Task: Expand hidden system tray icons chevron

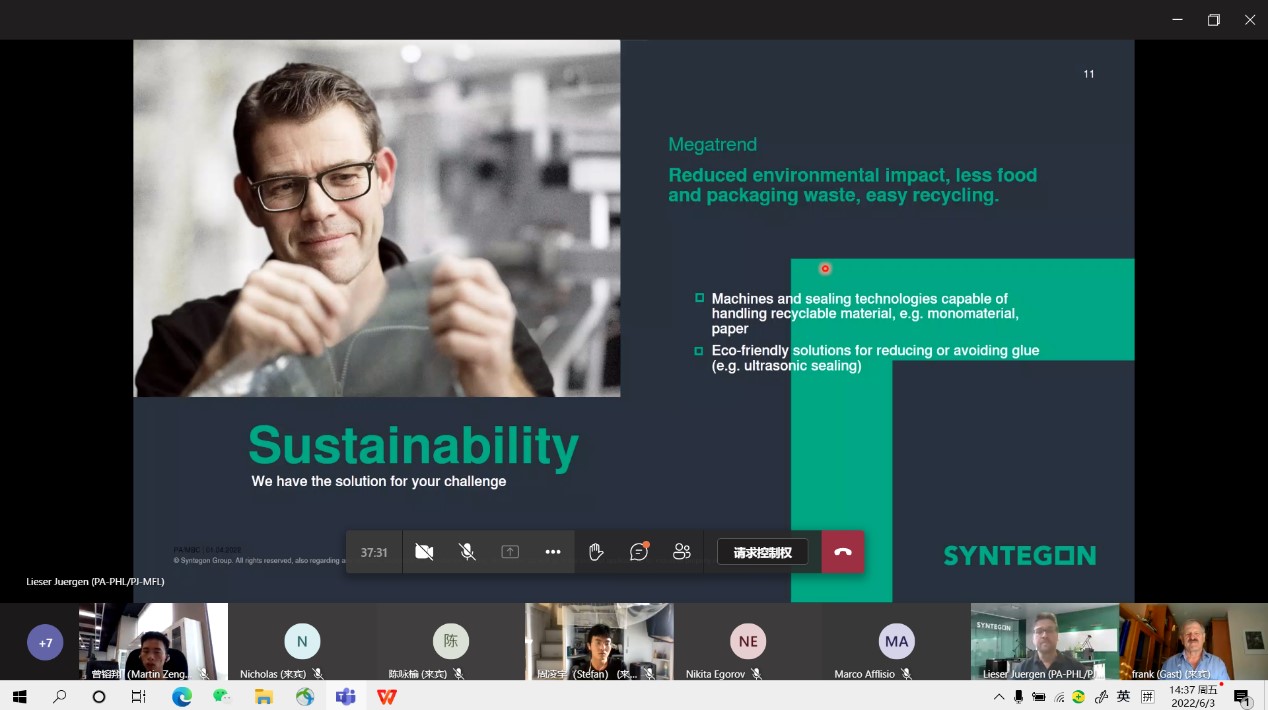Action: [x=999, y=697]
